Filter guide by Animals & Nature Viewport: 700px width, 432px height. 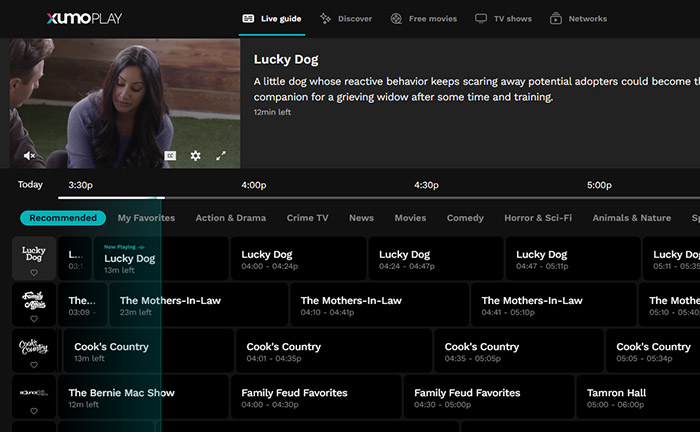(x=631, y=218)
